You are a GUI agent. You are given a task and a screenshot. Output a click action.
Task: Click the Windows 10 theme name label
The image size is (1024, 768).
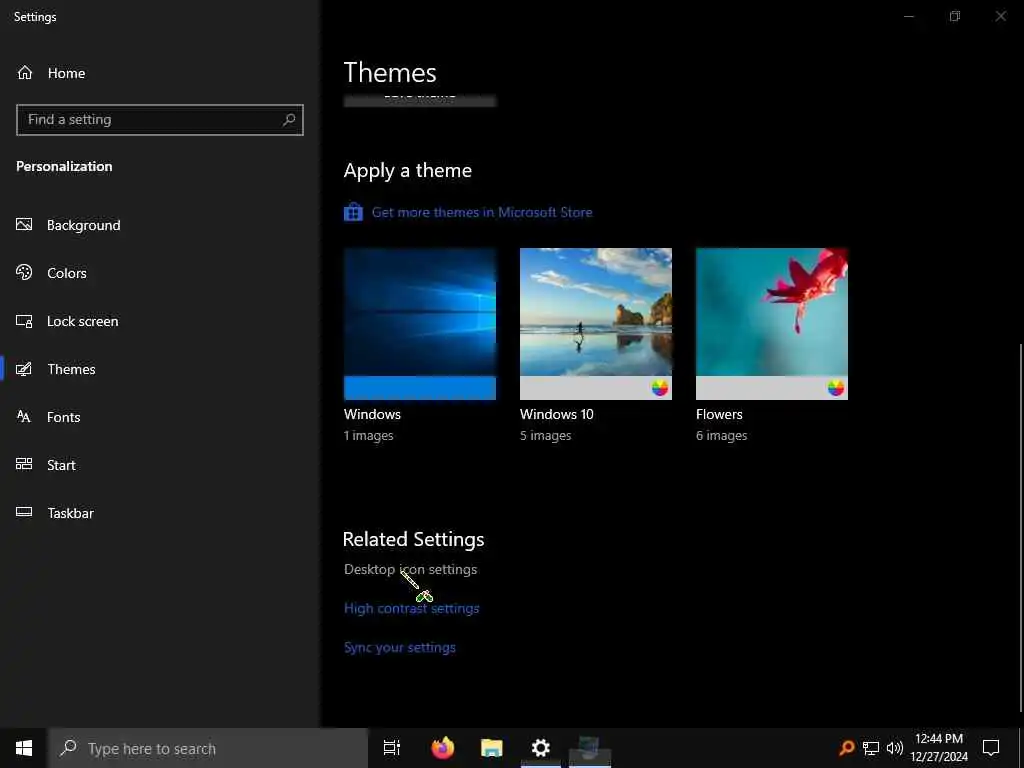coord(556,414)
